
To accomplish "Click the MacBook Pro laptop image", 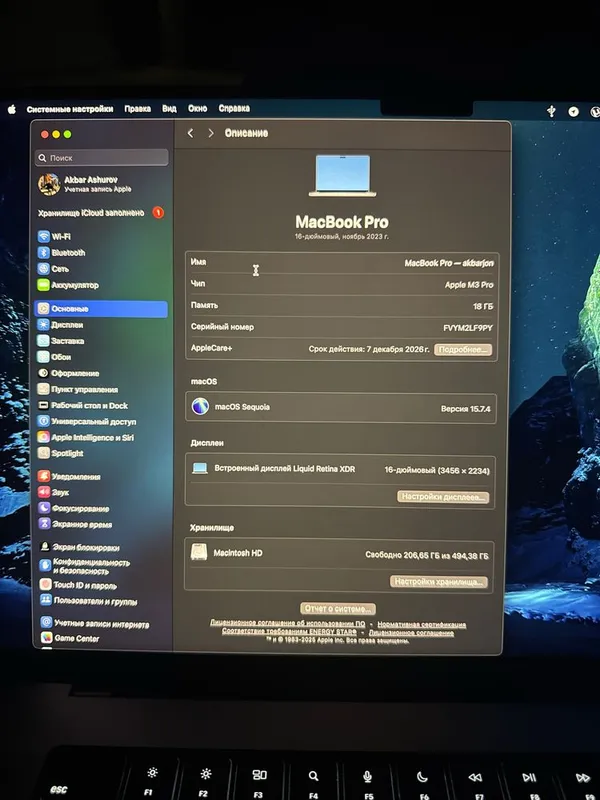I will (x=342, y=176).
